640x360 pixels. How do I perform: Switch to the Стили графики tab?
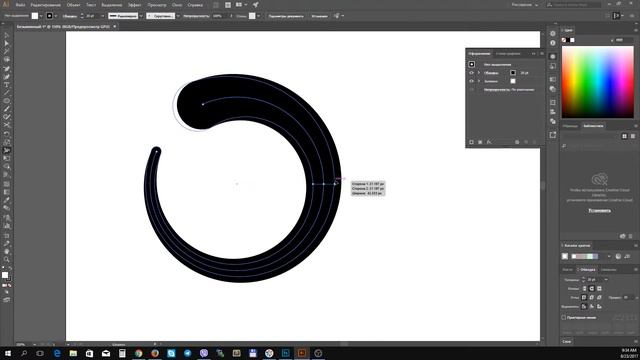[508, 53]
